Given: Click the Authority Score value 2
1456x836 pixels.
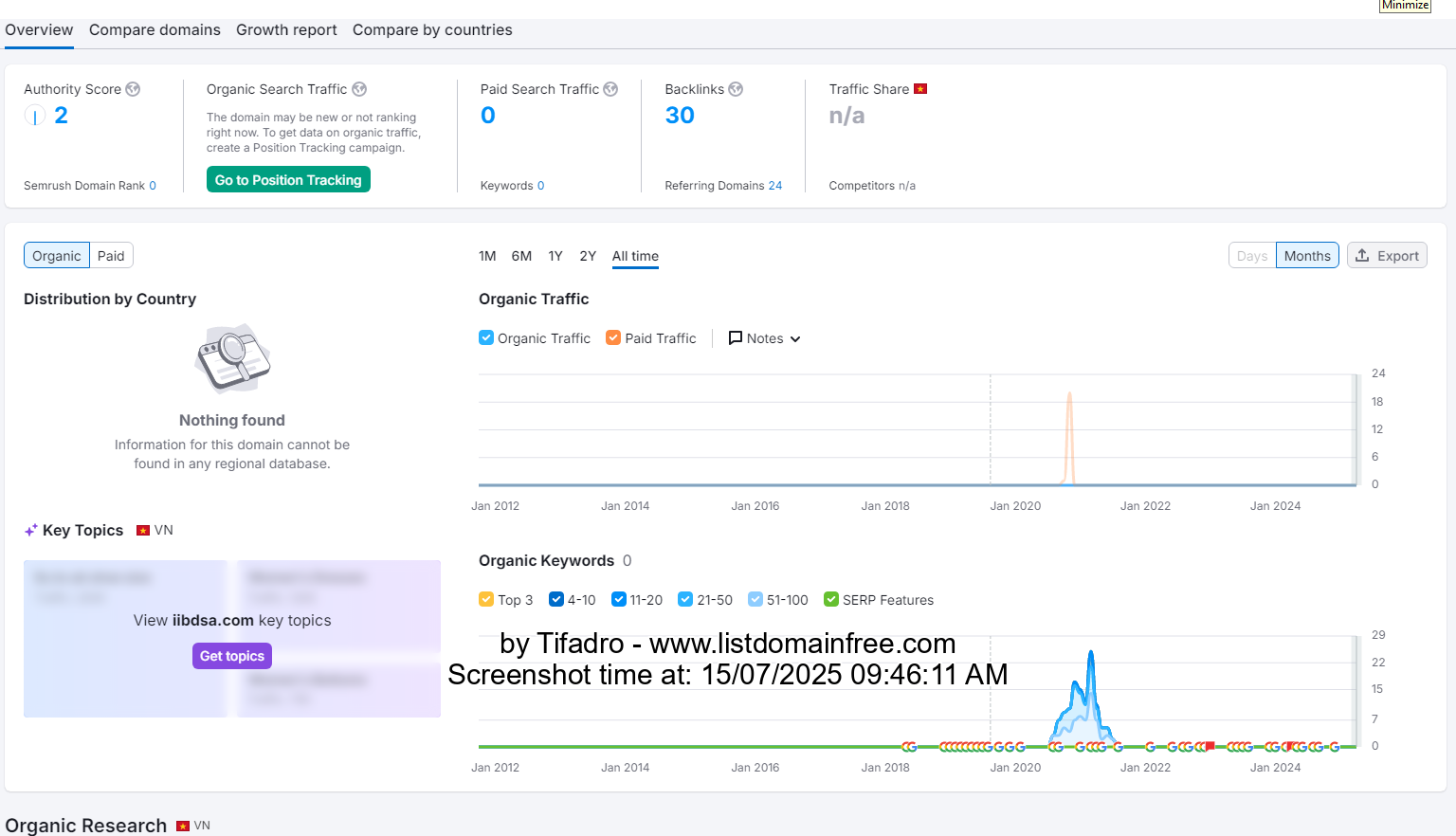Looking at the screenshot, I should click(x=61, y=116).
